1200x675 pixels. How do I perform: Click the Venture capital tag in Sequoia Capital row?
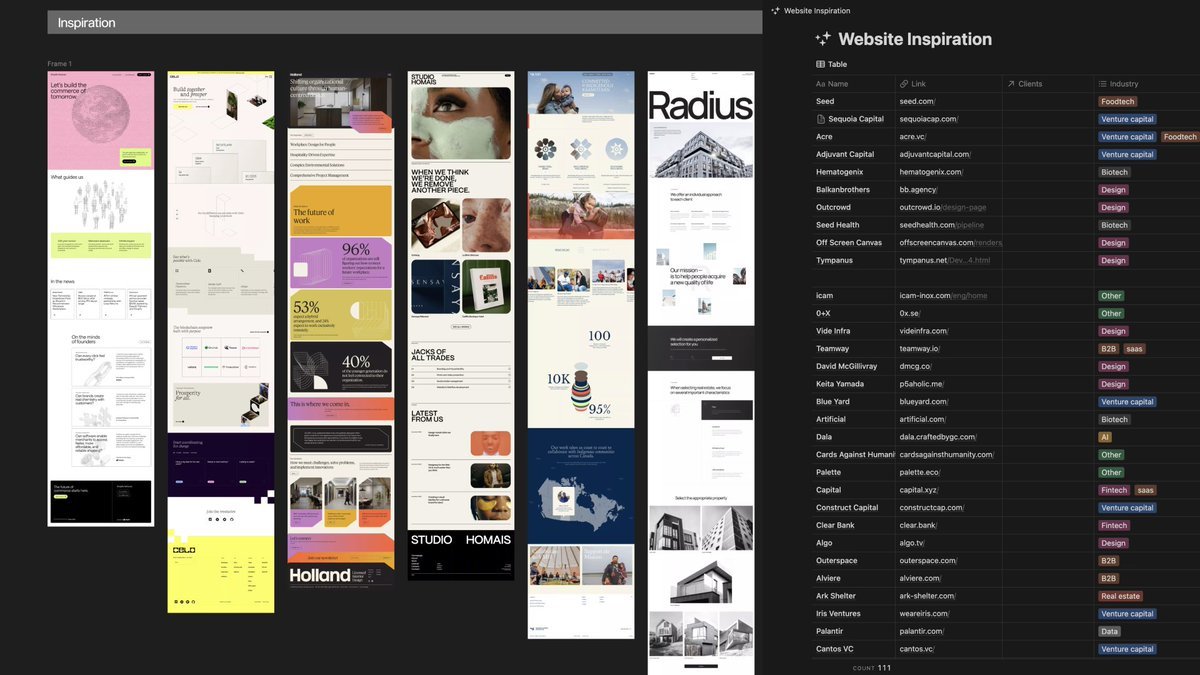1127,119
